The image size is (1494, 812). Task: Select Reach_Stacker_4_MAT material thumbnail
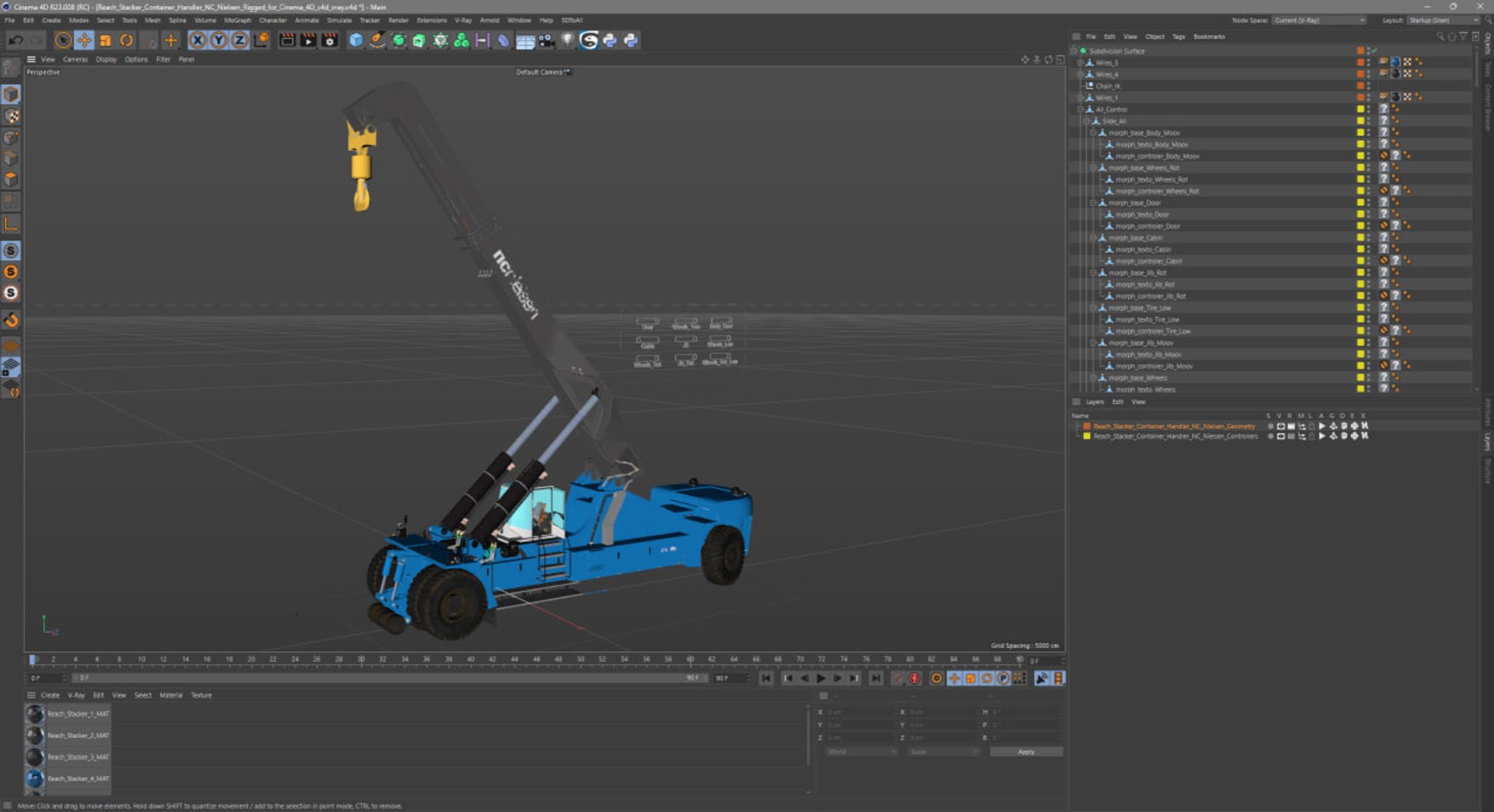pos(35,779)
